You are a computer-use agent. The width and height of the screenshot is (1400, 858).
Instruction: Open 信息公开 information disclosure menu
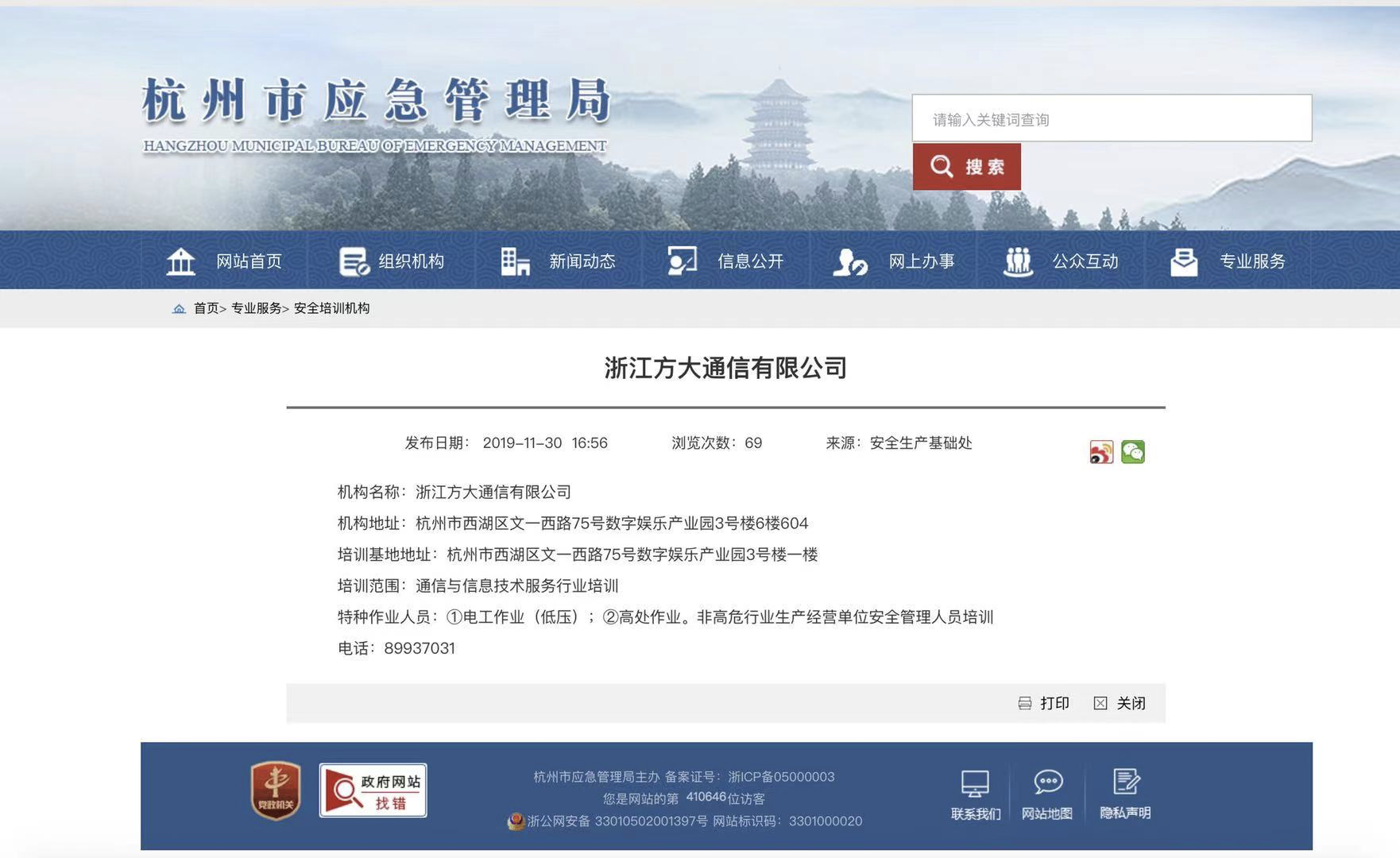(726, 261)
